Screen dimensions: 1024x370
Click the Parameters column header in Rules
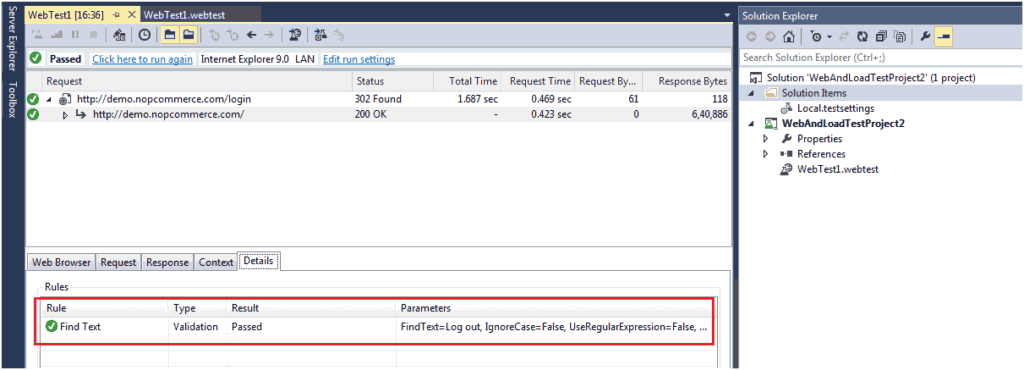pos(554,308)
